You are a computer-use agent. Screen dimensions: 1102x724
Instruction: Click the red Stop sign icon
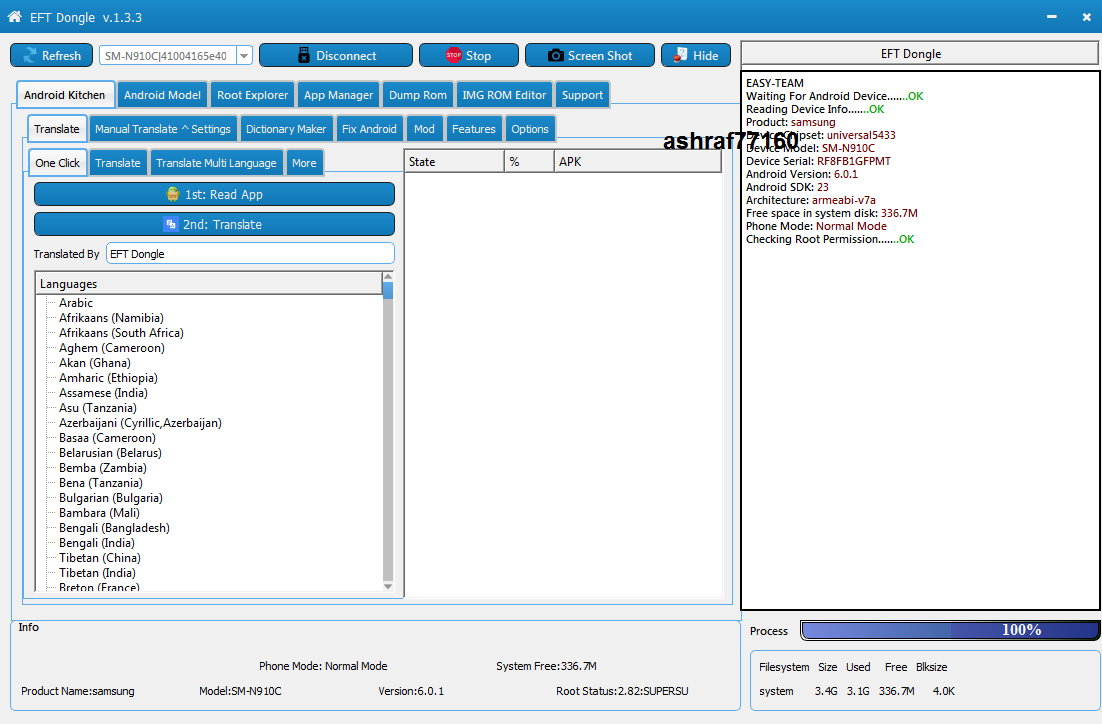(453, 56)
